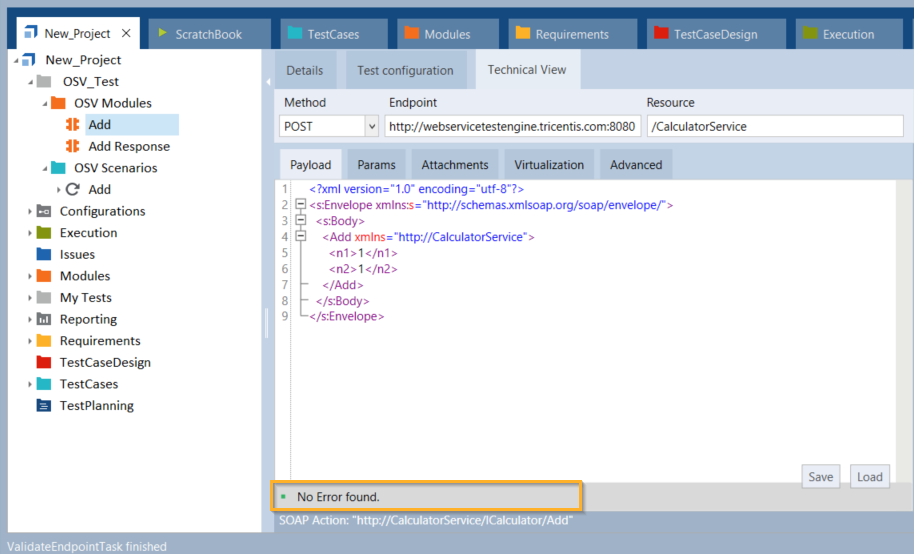
Task: Collapse the s:Envelope XML node
Action: point(298,205)
